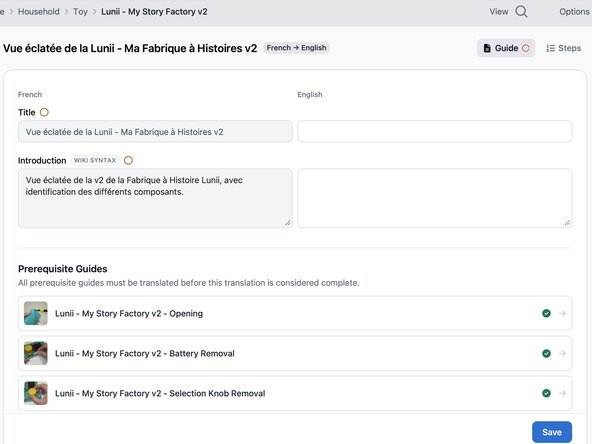Click the English Introduction text area

pos(435,198)
